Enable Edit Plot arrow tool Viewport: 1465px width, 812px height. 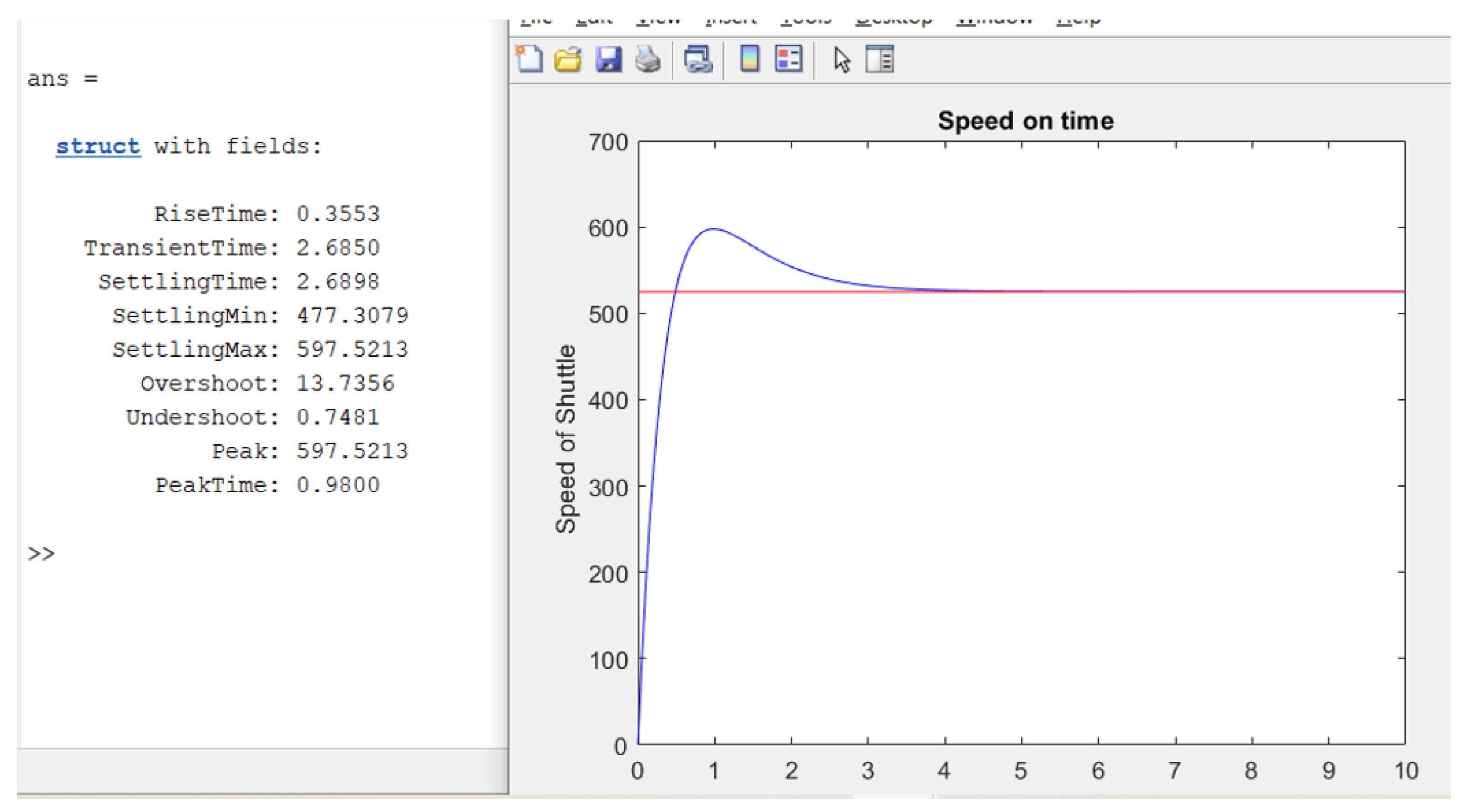tap(842, 59)
